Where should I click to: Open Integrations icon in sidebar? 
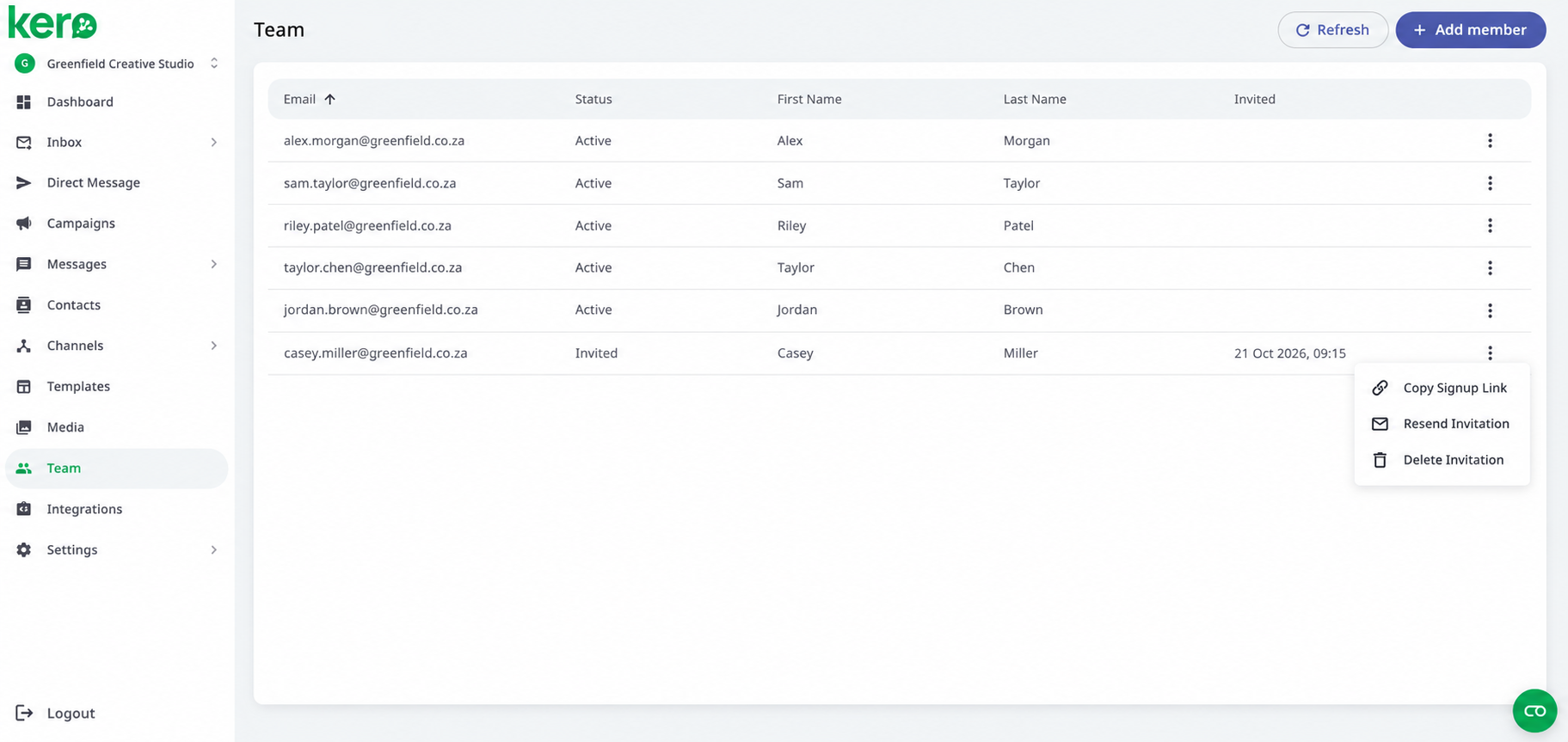point(24,509)
